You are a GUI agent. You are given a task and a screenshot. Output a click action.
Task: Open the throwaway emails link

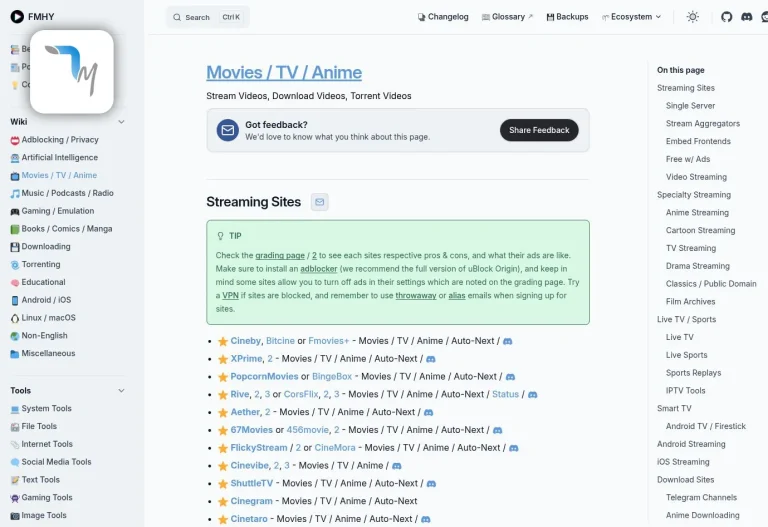click(416, 295)
